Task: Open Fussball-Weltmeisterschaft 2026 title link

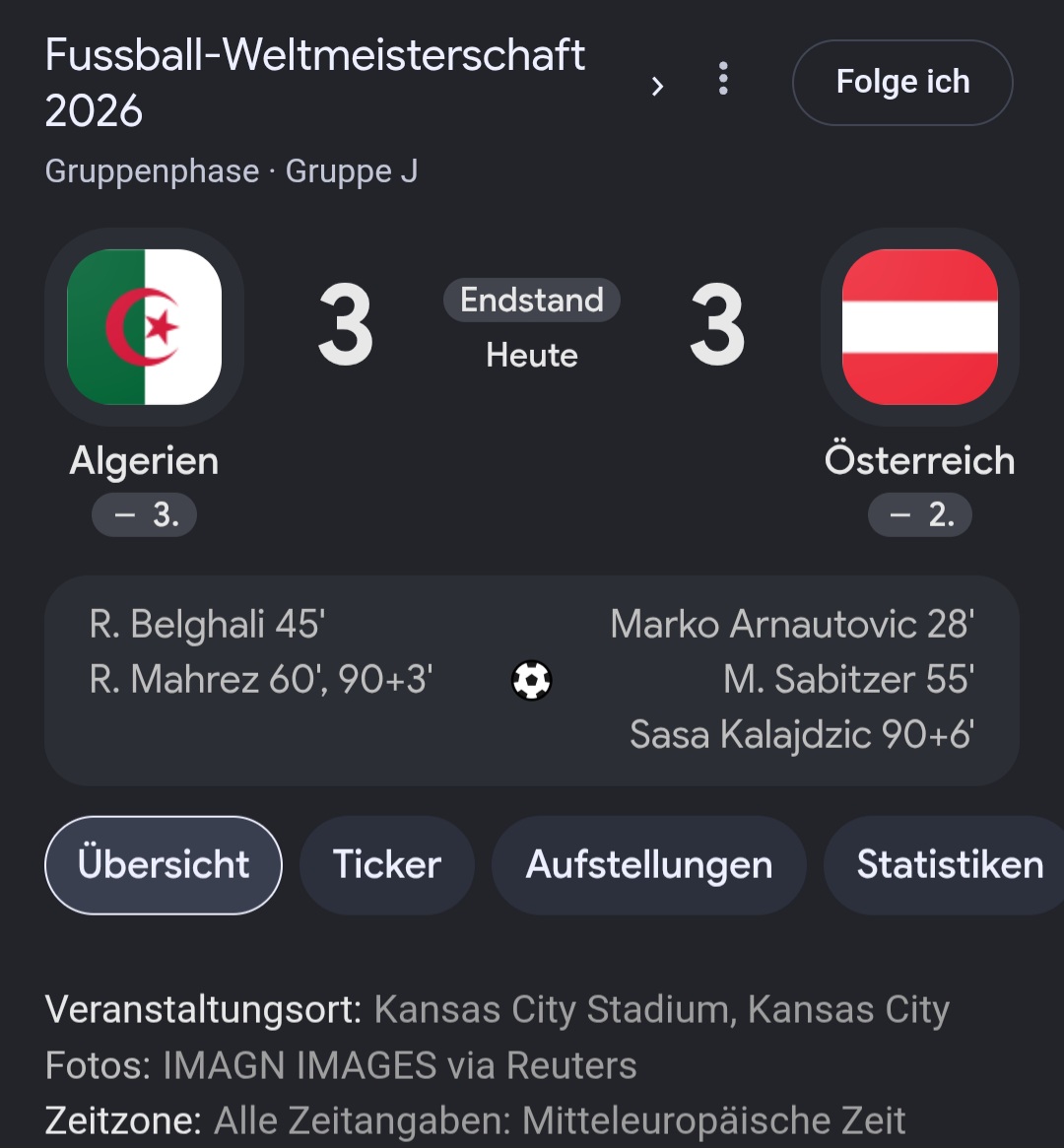Action: 314,83
